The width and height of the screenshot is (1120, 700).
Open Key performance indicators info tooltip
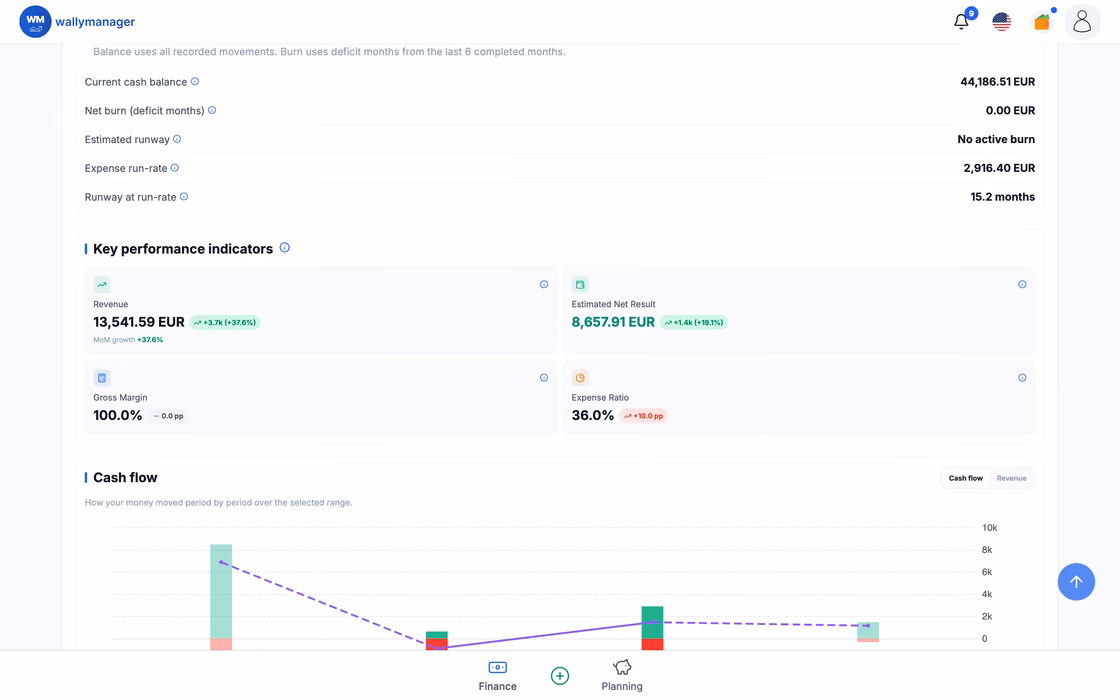coord(285,247)
